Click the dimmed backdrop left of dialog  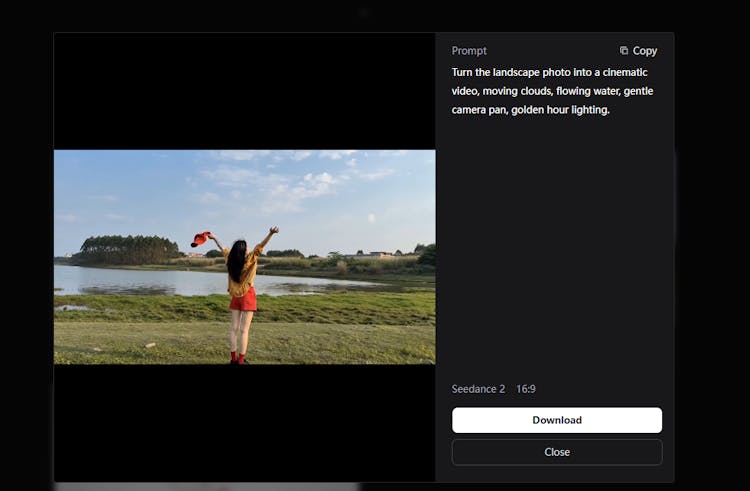26,250
